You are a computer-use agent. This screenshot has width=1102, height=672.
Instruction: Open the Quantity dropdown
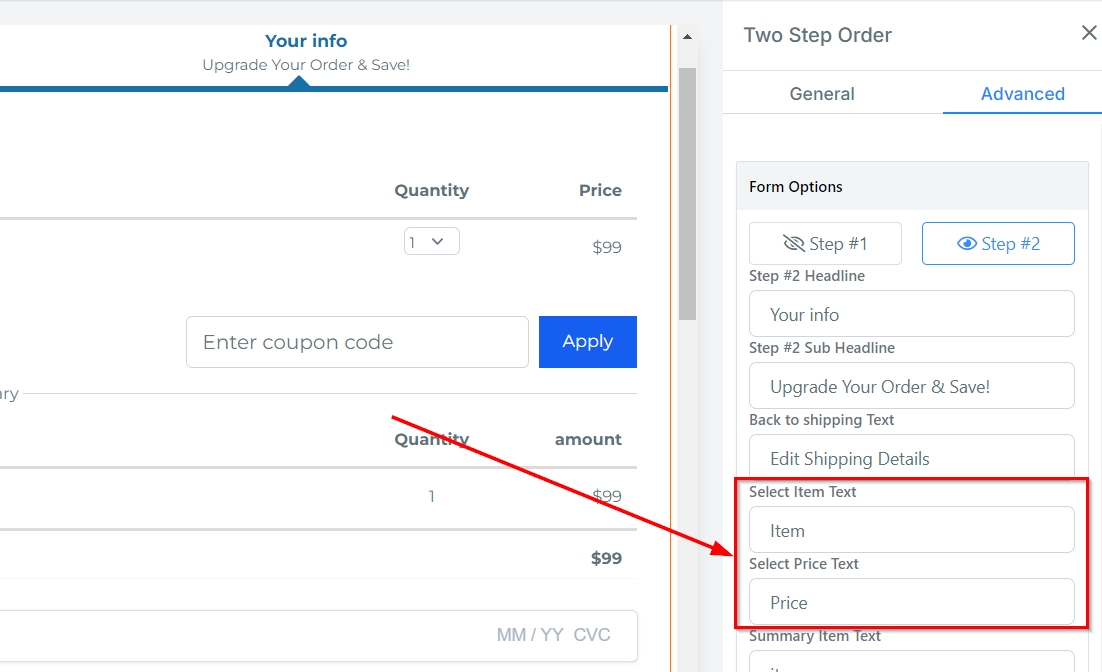click(431, 242)
